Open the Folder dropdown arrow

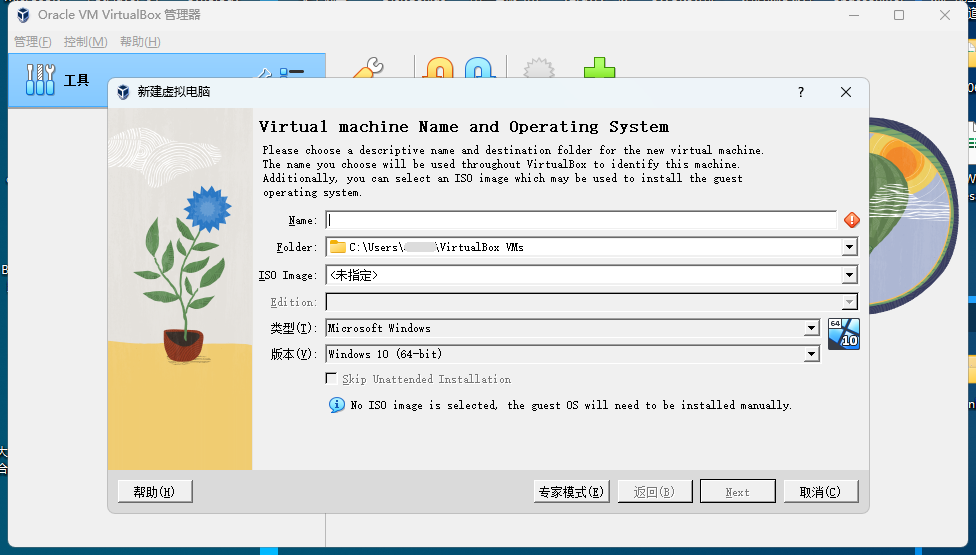[x=849, y=248]
